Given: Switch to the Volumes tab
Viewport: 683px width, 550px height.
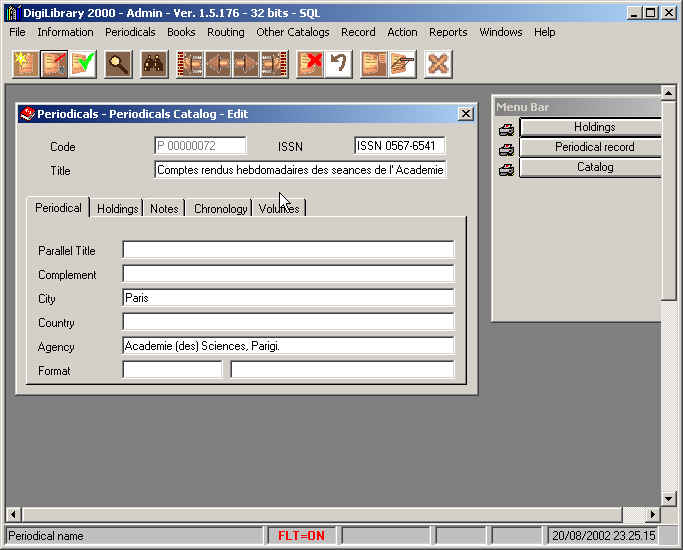Looking at the screenshot, I should coord(279,209).
